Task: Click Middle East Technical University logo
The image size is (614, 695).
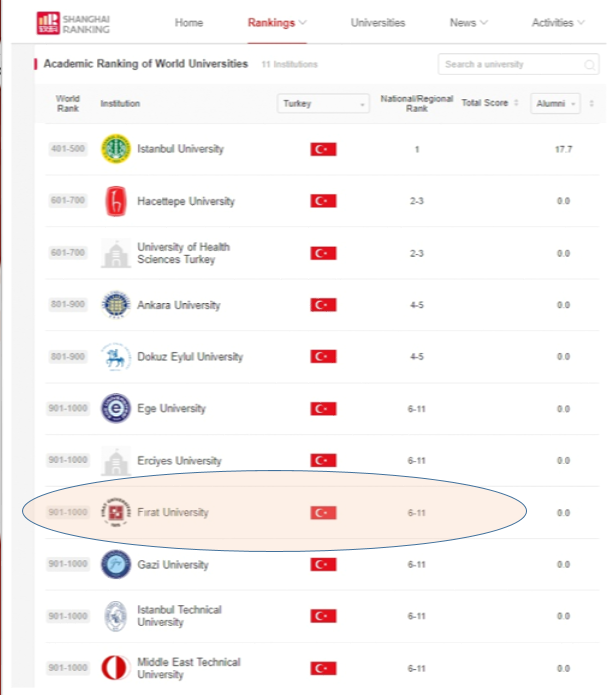Action: (x=116, y=668)
